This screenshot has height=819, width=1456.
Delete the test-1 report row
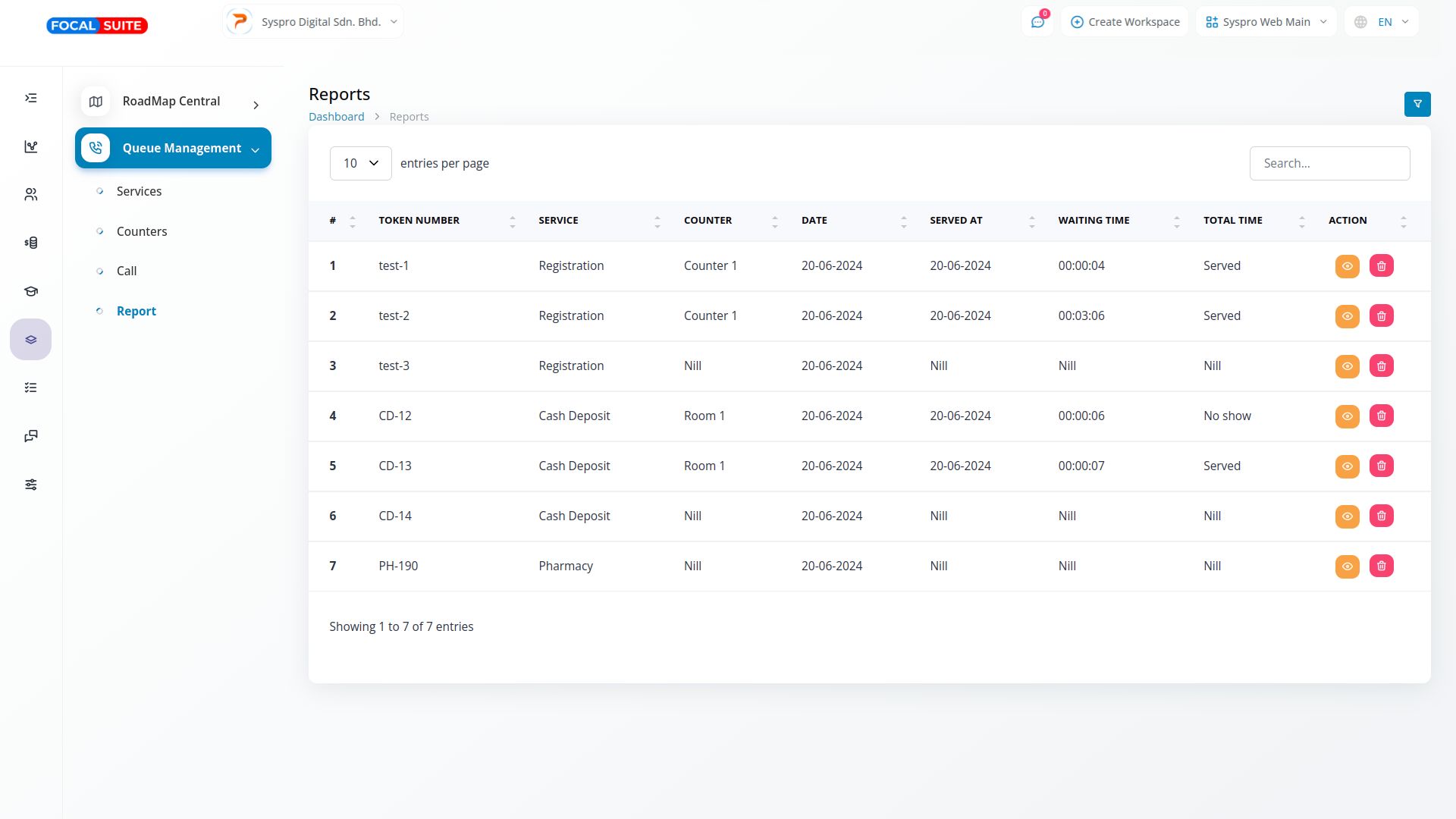pyautogui.click(x=1381, y=266)
